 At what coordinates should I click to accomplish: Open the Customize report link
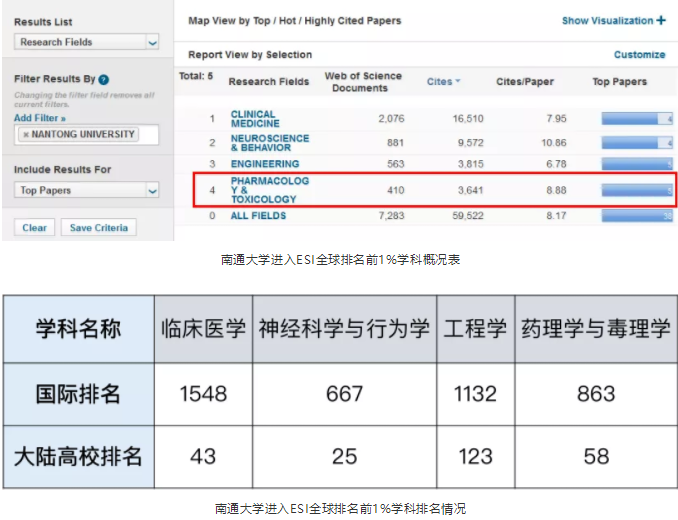[x=639, y=55]
